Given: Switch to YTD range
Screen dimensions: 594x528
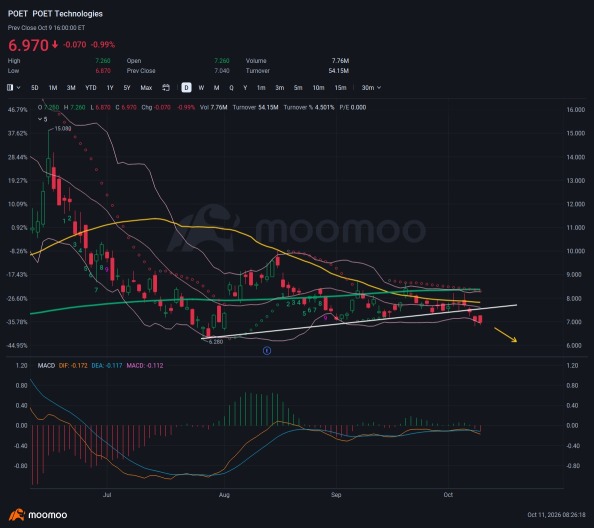Looking at the screenshot, I should click(x=91, y=87).
